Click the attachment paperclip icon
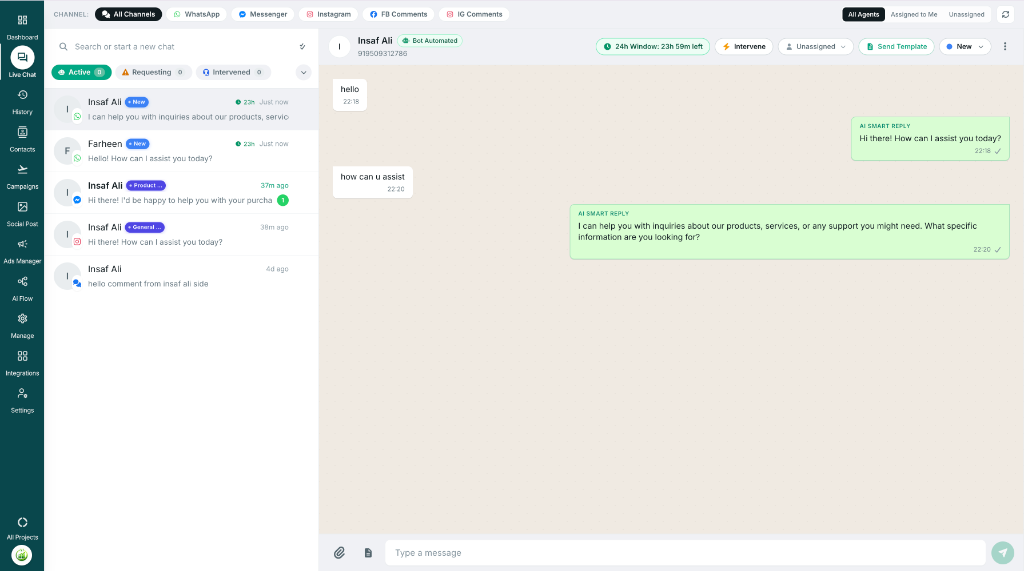The image size is (1024, 571). click(340, 553)
